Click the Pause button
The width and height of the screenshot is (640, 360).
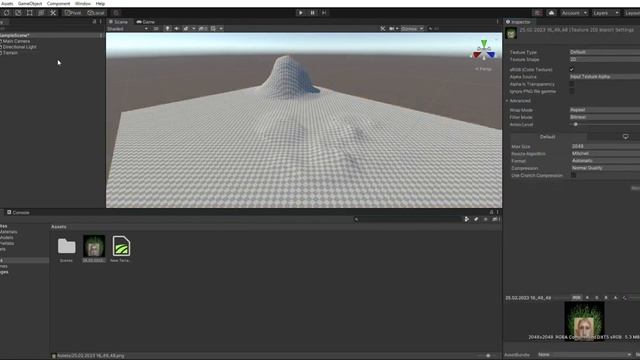pos(312,13)
